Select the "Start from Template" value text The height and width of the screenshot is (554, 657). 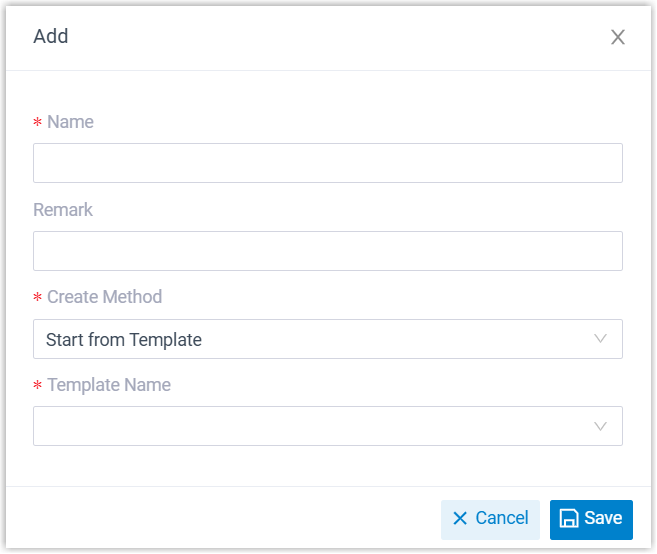click(x=124, y=340)
